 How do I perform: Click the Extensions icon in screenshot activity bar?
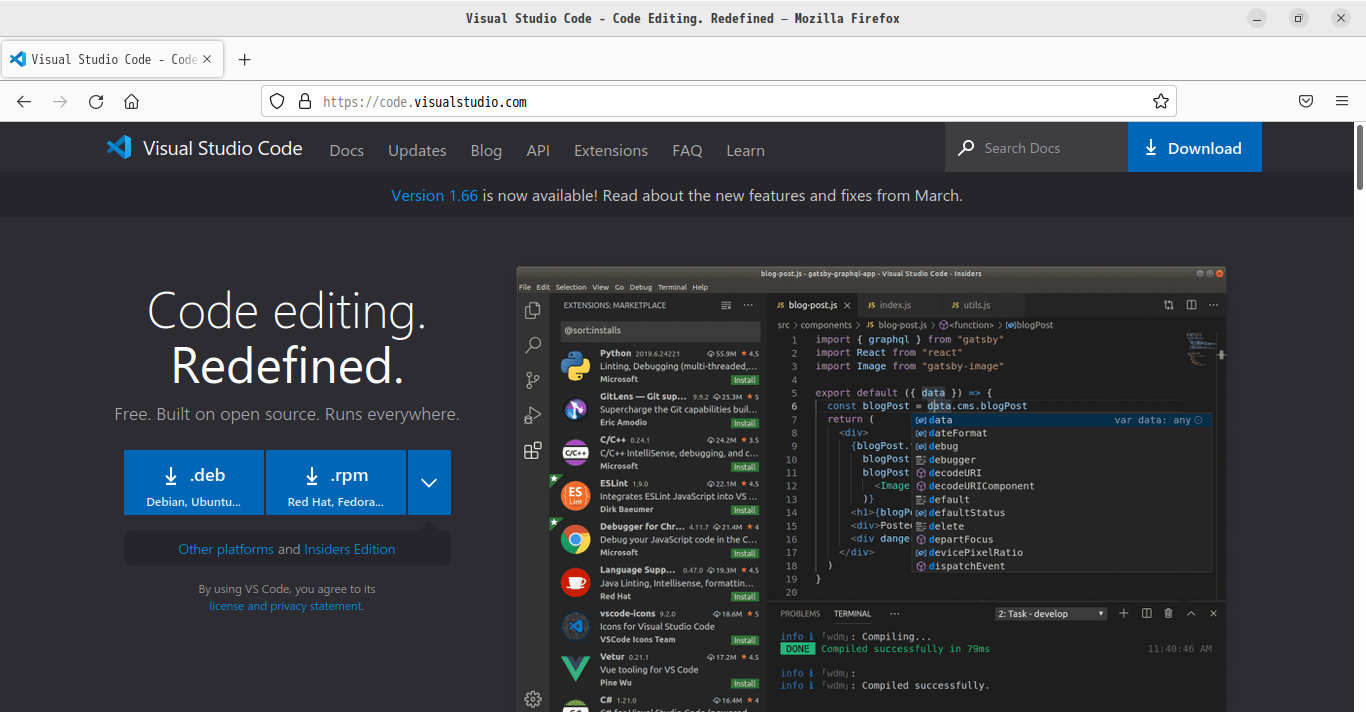(533, 450)
